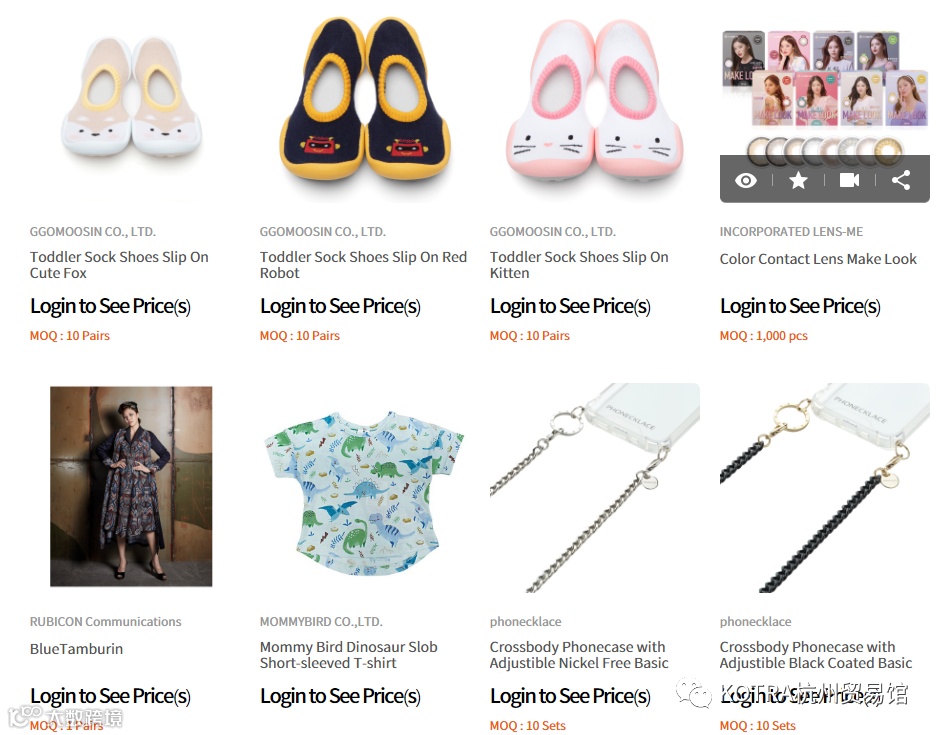Click the Toddler Sock Shoes Slip On Red Robot title
The image size is (939, 735).
coord(363,265)
